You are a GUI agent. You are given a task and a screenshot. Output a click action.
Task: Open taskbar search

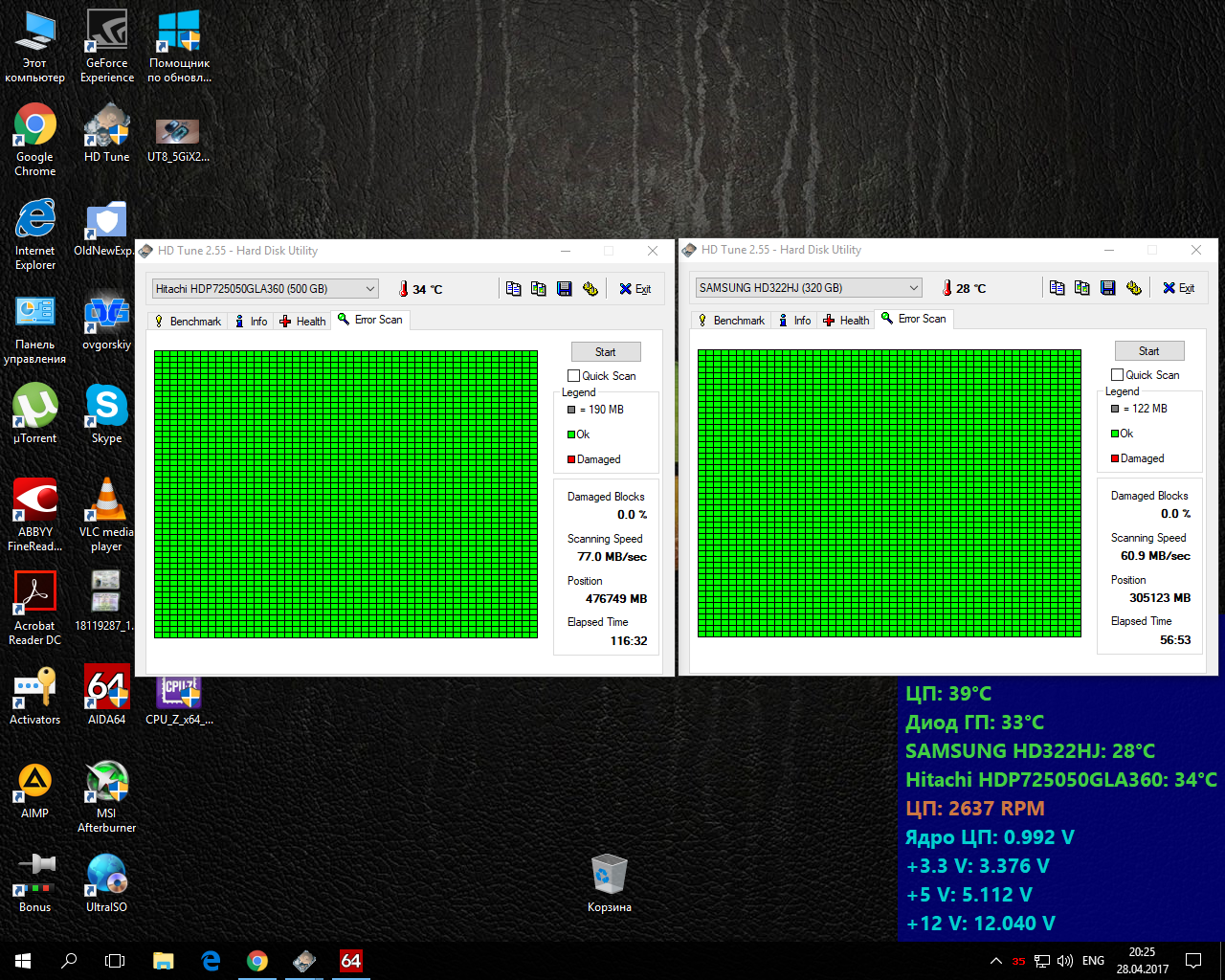[69, 961]
